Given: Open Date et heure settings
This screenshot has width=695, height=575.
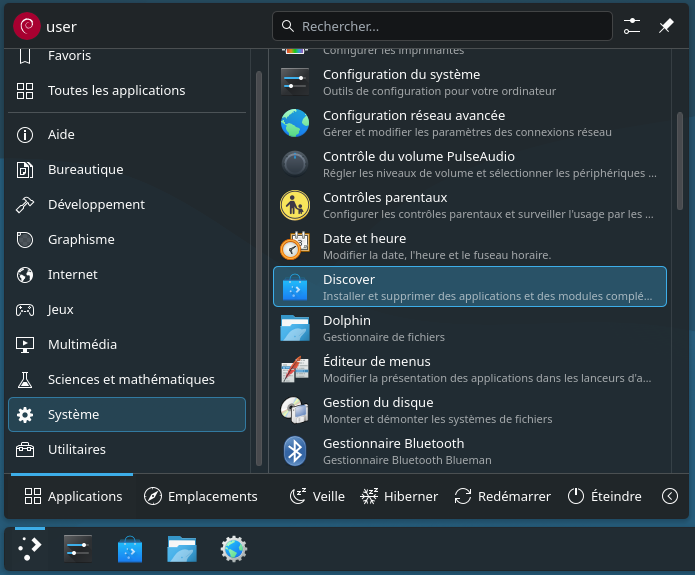Looking at the screenshot, I should (469, 246).
